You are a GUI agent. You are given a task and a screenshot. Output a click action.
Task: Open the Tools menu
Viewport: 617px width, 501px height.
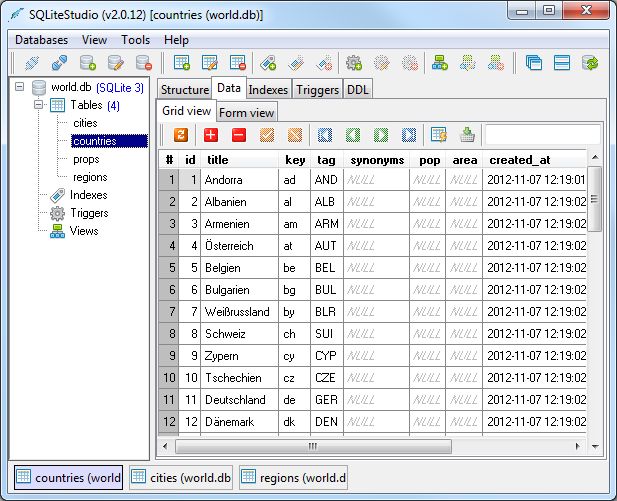coord(135,40)
